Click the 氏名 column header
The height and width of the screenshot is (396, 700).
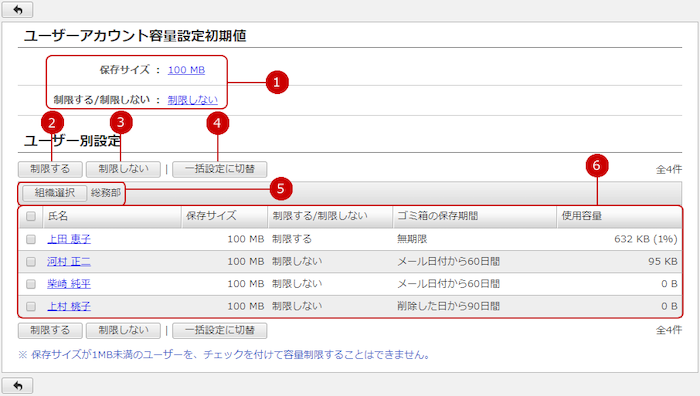tap(112, 217)
